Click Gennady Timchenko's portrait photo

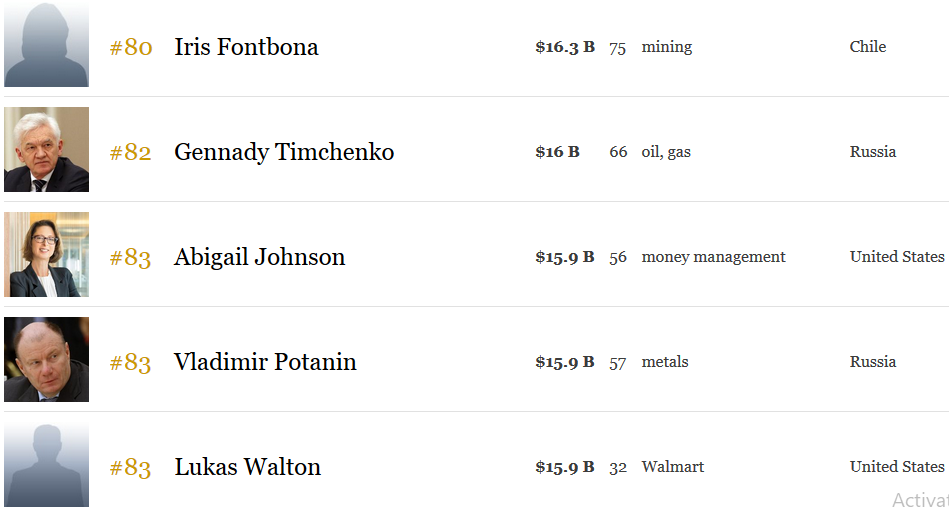tap(47, 149)
